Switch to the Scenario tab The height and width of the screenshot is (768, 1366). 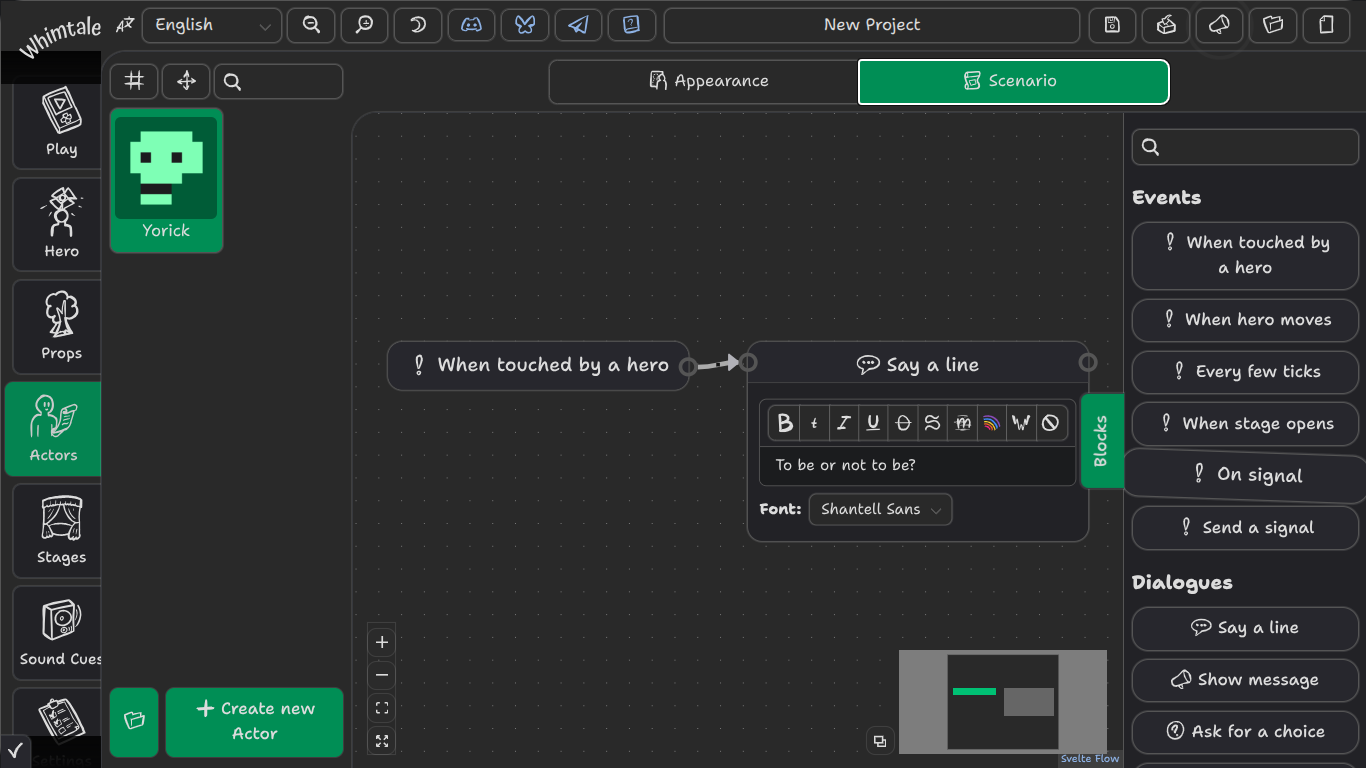click(1014, 81)
